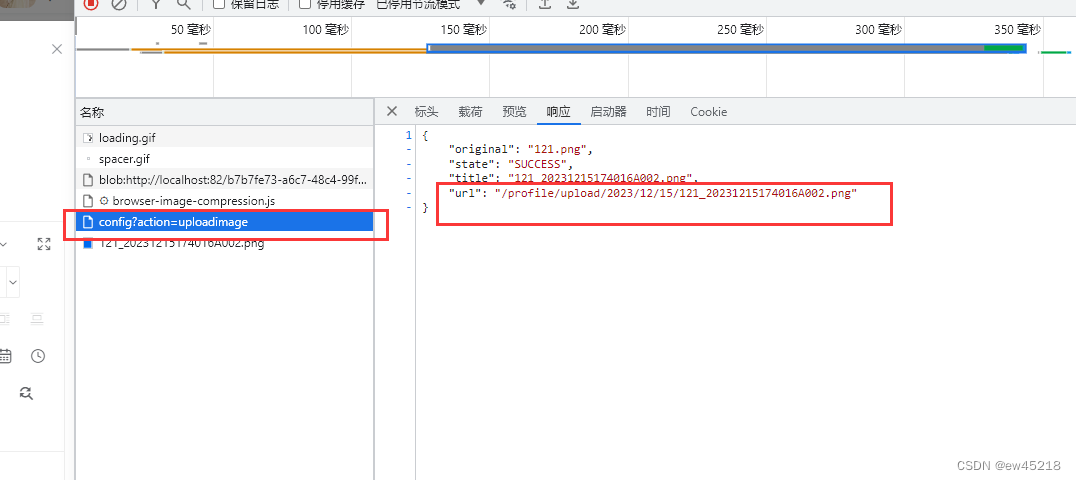Click the 150 毫秒 timeline marker
This screenshot has height=480, width=1076.
464,30
